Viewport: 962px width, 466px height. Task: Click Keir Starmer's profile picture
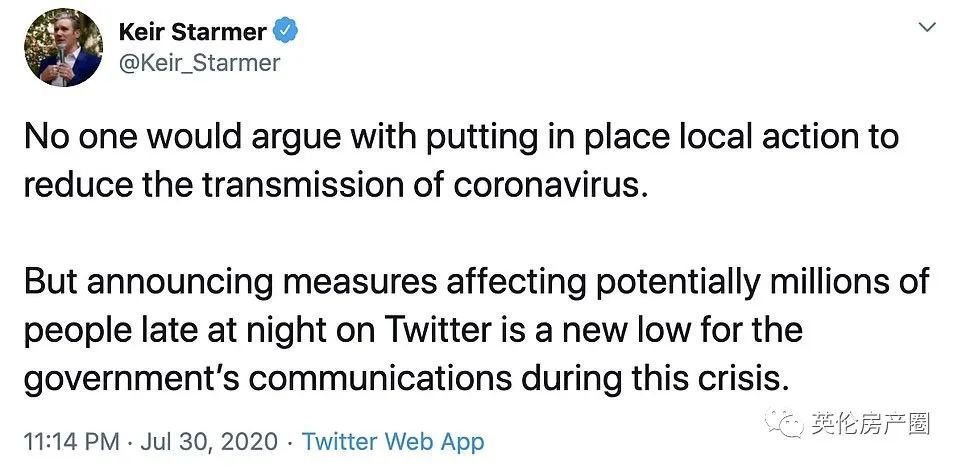[x=62, y=46]
